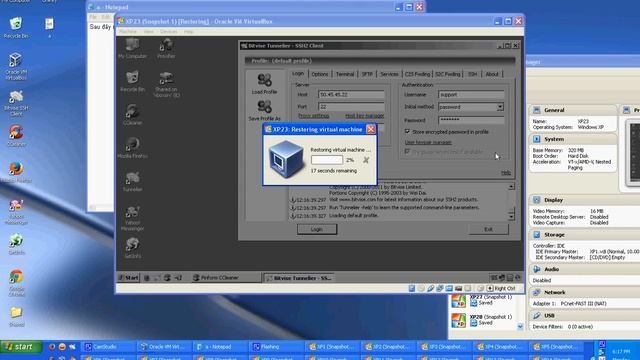Open the Initial method dropdown
The height and width of the screenshot is (360, 640).
tap(500, 107)
